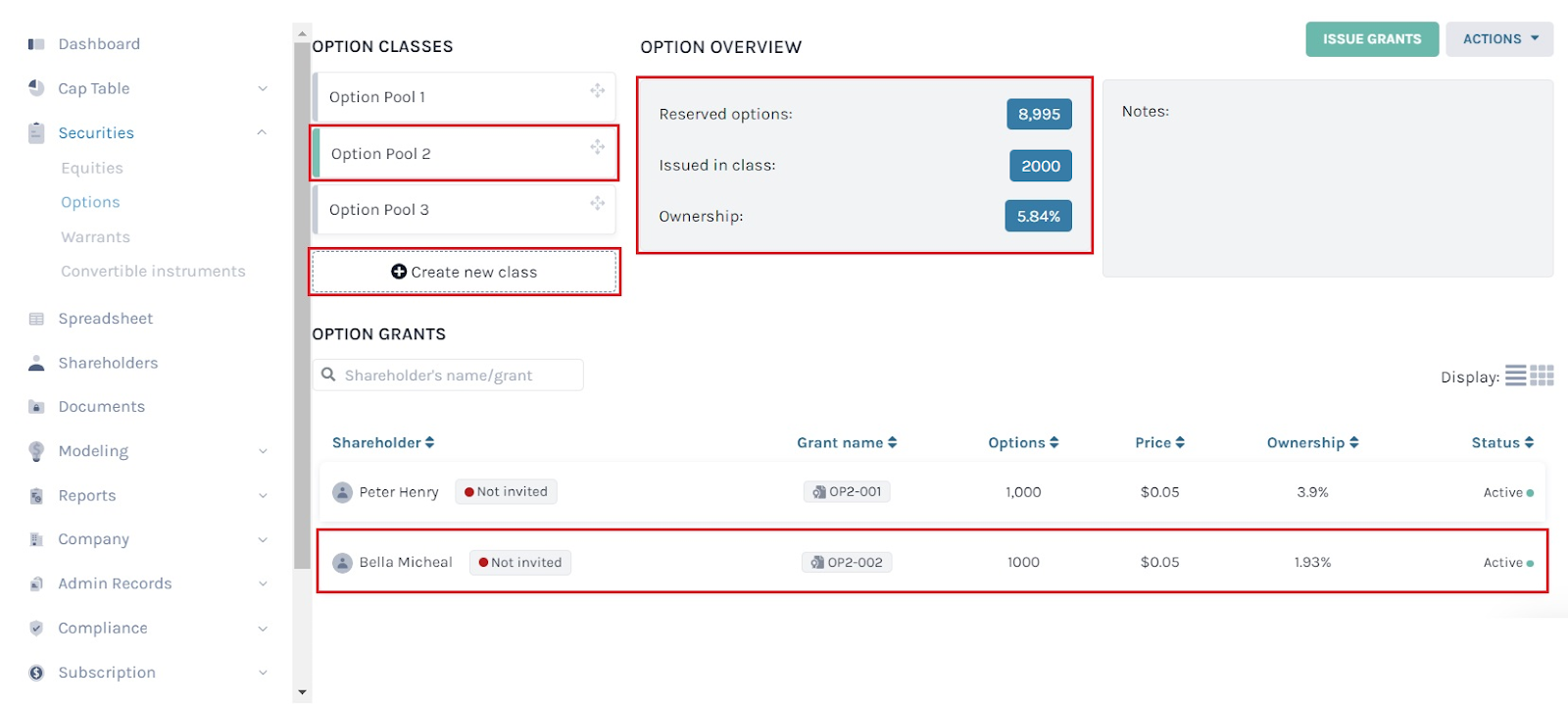Click the sidebar scrollbar up arrow
1568x707 pixels.
tap(302, 33)
